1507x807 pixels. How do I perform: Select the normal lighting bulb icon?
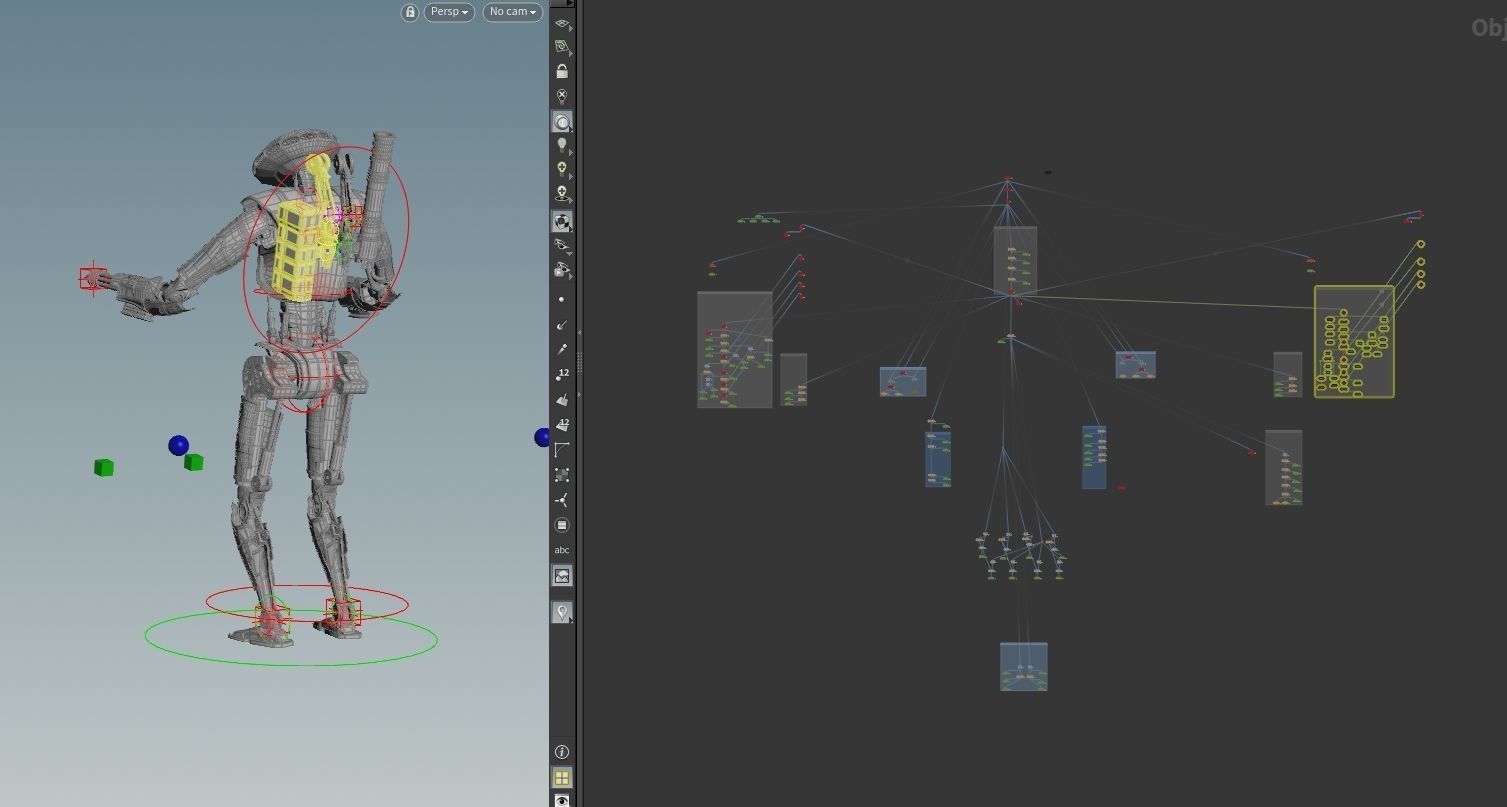click(562, 146)
